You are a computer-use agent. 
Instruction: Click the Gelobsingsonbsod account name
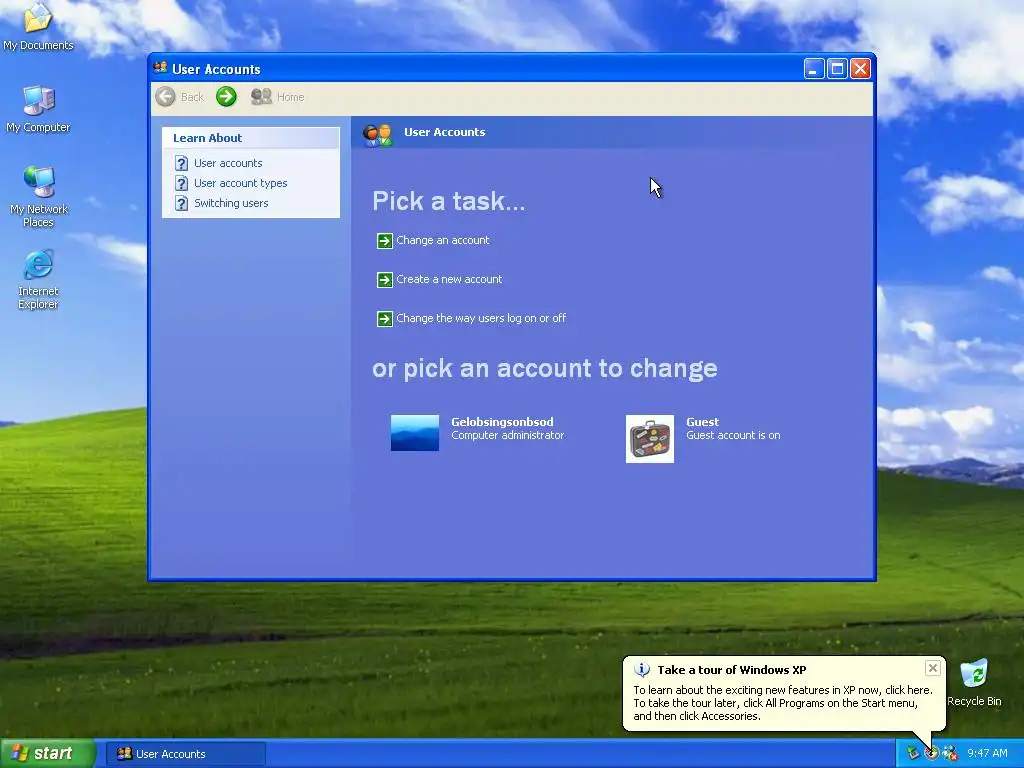pos(502,422)
